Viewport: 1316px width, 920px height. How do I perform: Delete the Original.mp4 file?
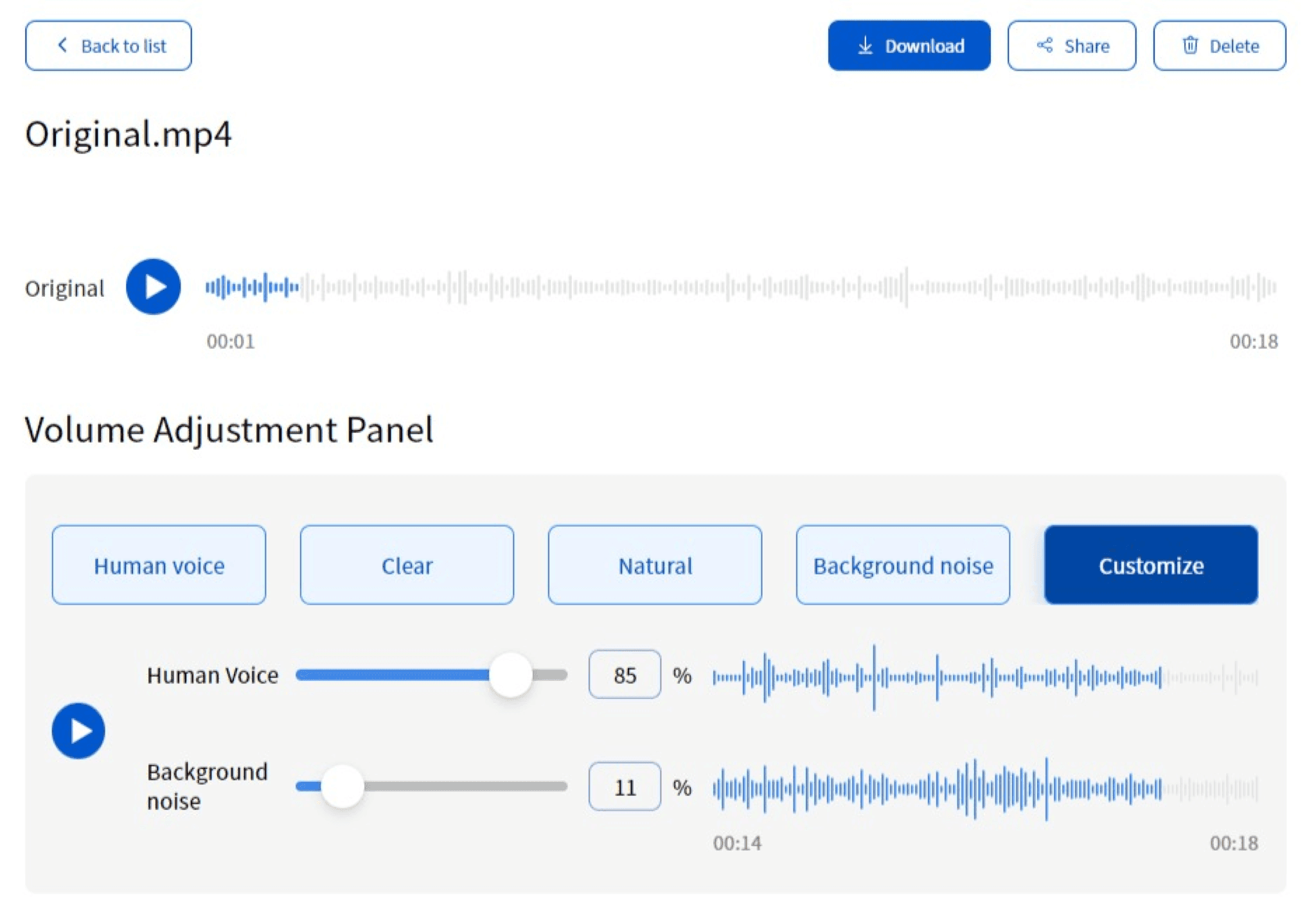coord(1219,46)
